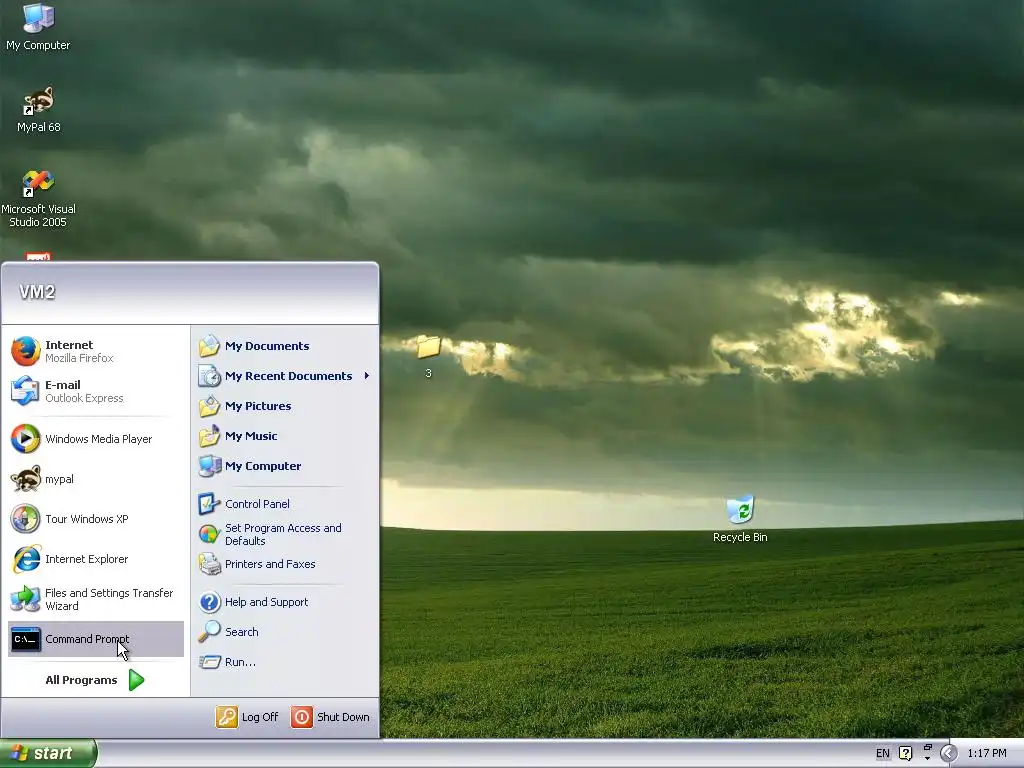Open Tour Windows XP

coord(95,519)
